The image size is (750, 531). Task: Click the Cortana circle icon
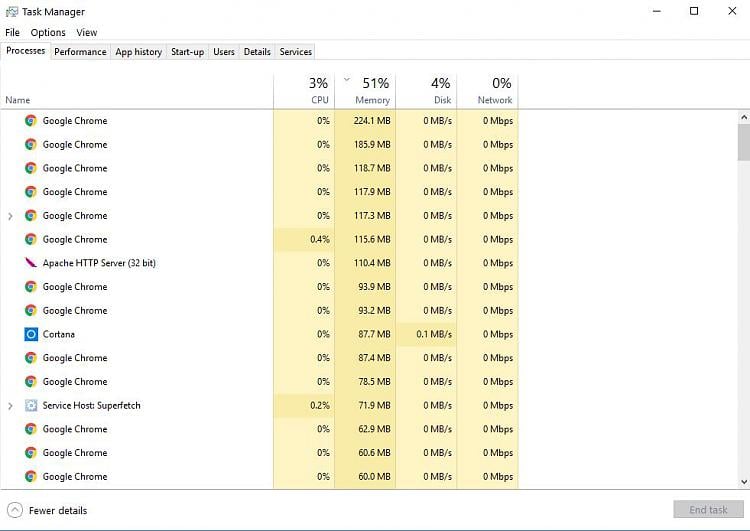click(x=31, y=334)
